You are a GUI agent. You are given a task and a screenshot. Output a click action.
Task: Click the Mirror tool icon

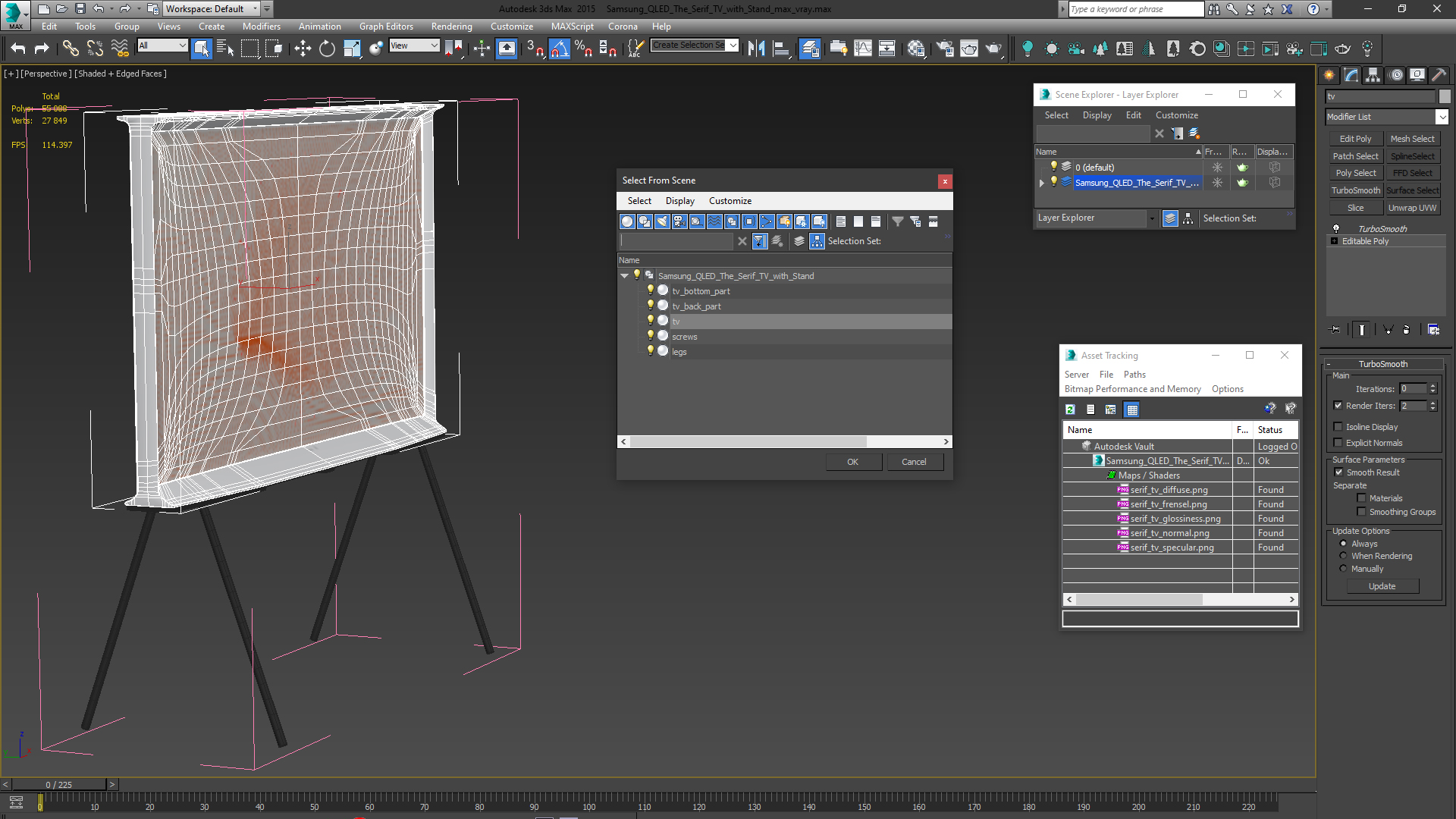pyautogui.click(x=756, y=49)
